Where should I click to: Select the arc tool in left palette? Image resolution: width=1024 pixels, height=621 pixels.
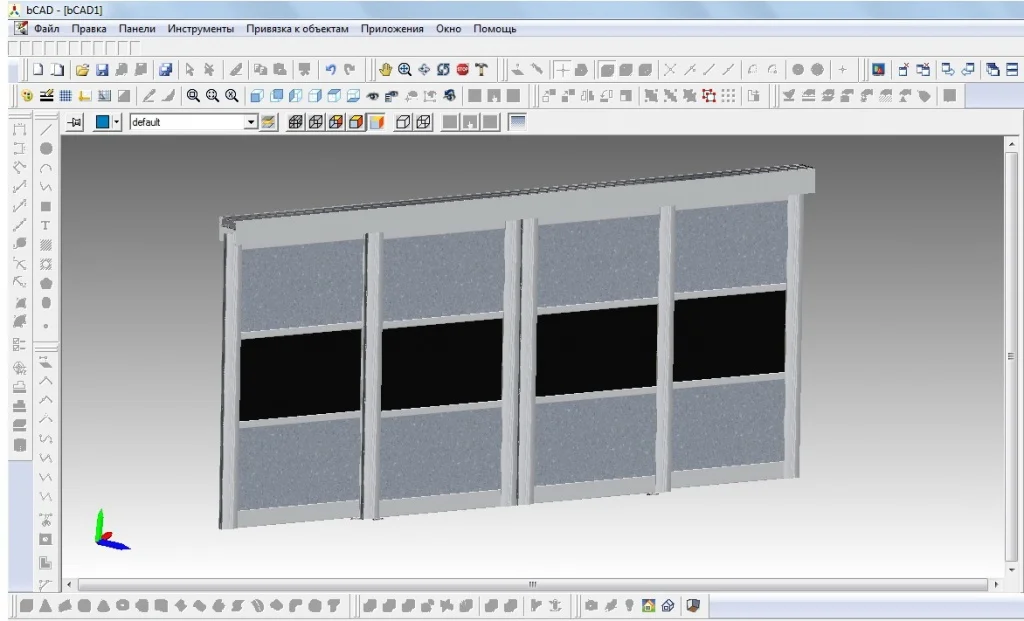tap(46, 168)
